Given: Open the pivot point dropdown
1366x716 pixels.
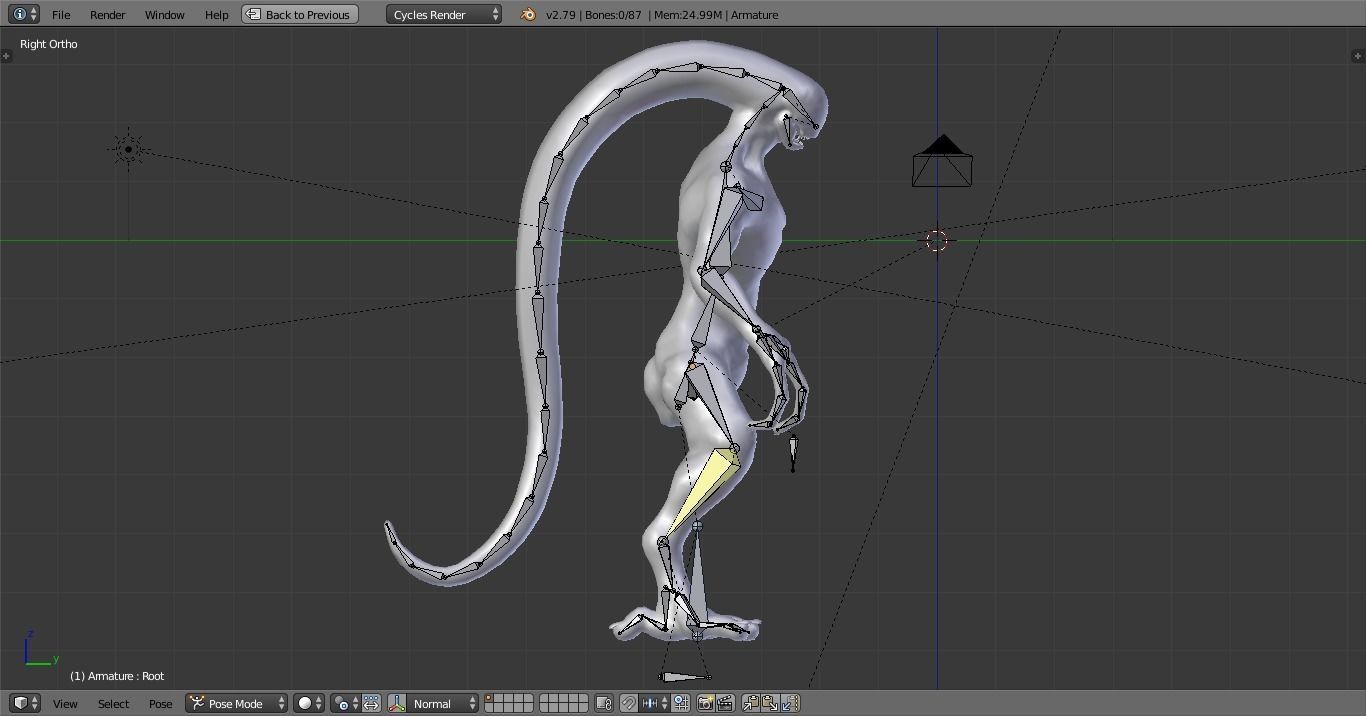Looking at the screenshot, I should click(x=345, y=703).
